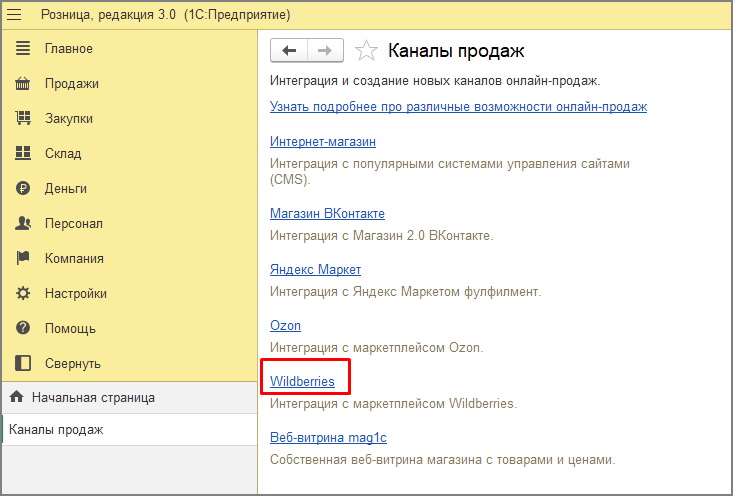Viewport: 733px width, 496px height.
Task: Click the Настройки gear icon
Action: coord(23,293)
